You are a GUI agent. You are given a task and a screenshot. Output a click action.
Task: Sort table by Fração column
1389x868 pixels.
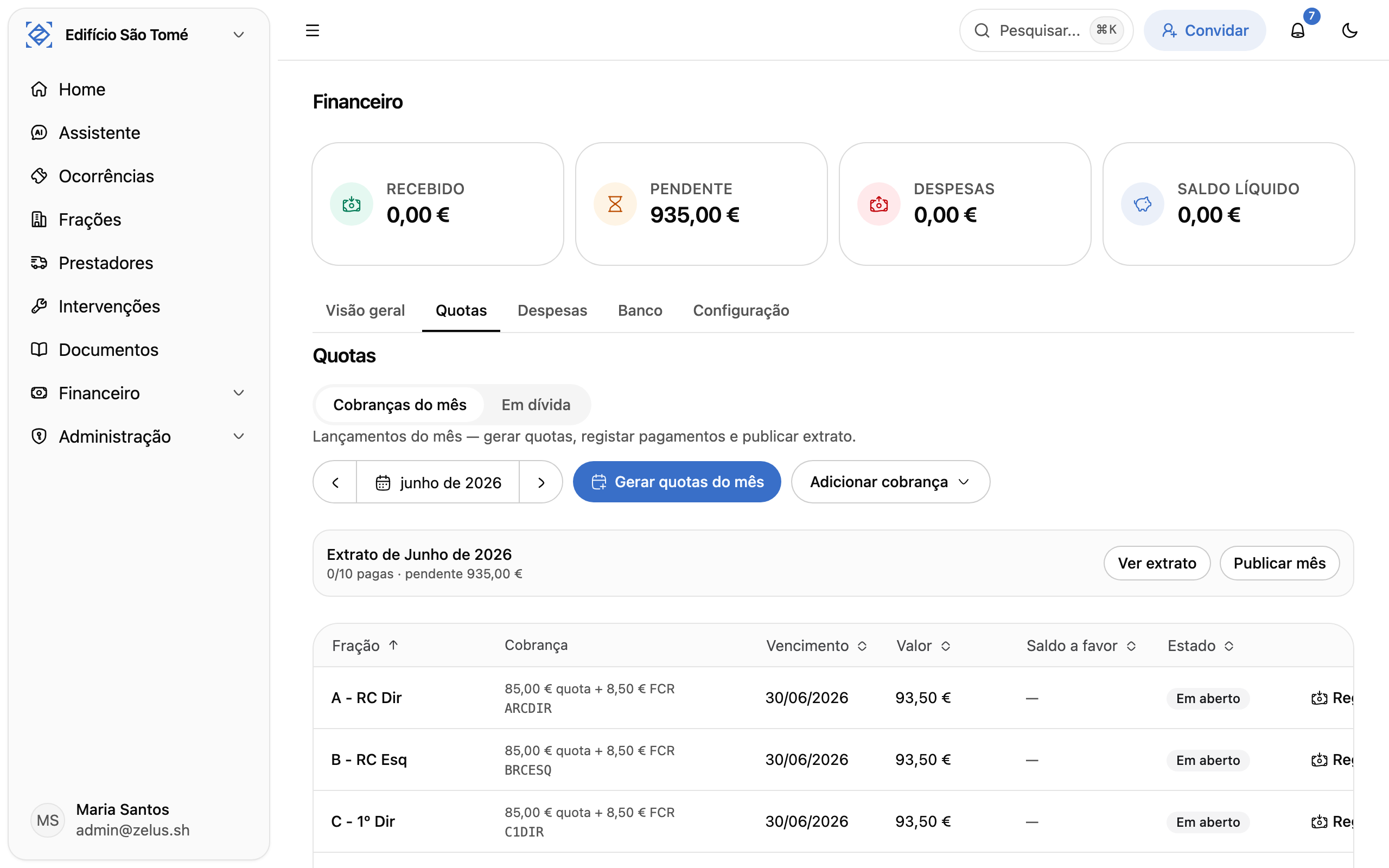[365, 646]
